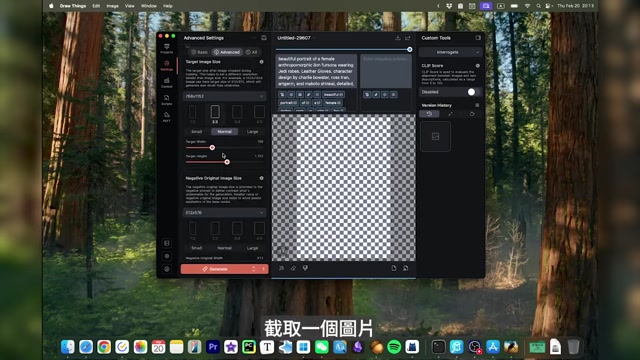Open the Untitled-29607 project title dropdown
Viewport: 640px width, 360px height.
point(296,38)
